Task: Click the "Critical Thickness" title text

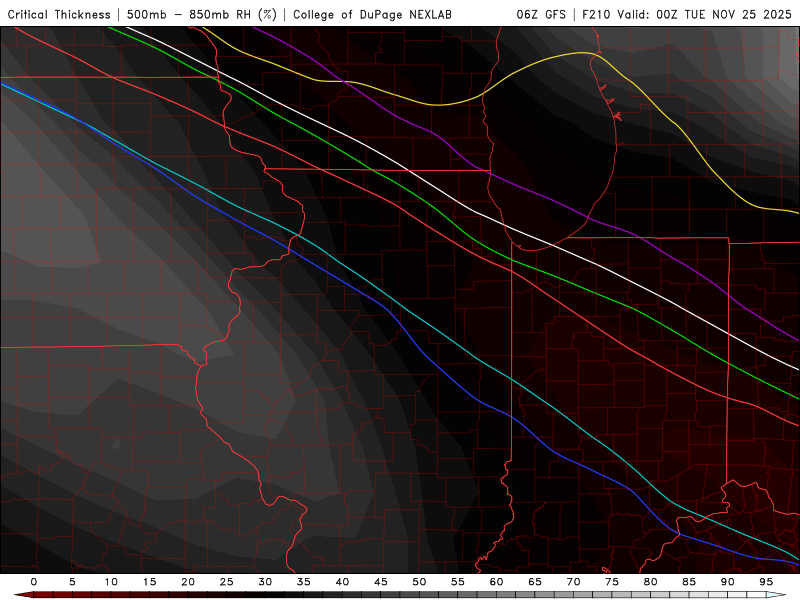Action: pyautogui.click(x=59, y=14)
